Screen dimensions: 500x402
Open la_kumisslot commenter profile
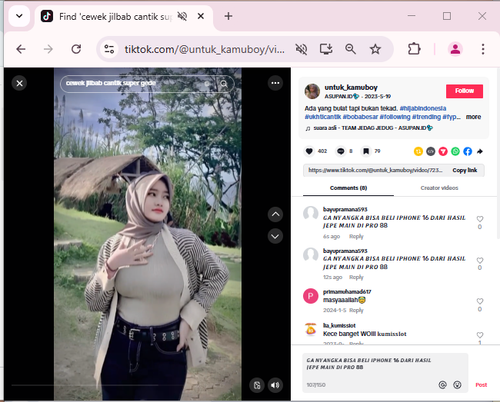tap(339, 325)
